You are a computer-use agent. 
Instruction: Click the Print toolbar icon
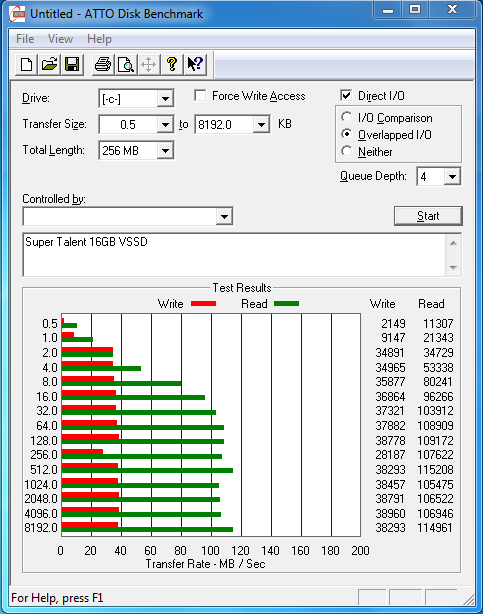(103, 64)
